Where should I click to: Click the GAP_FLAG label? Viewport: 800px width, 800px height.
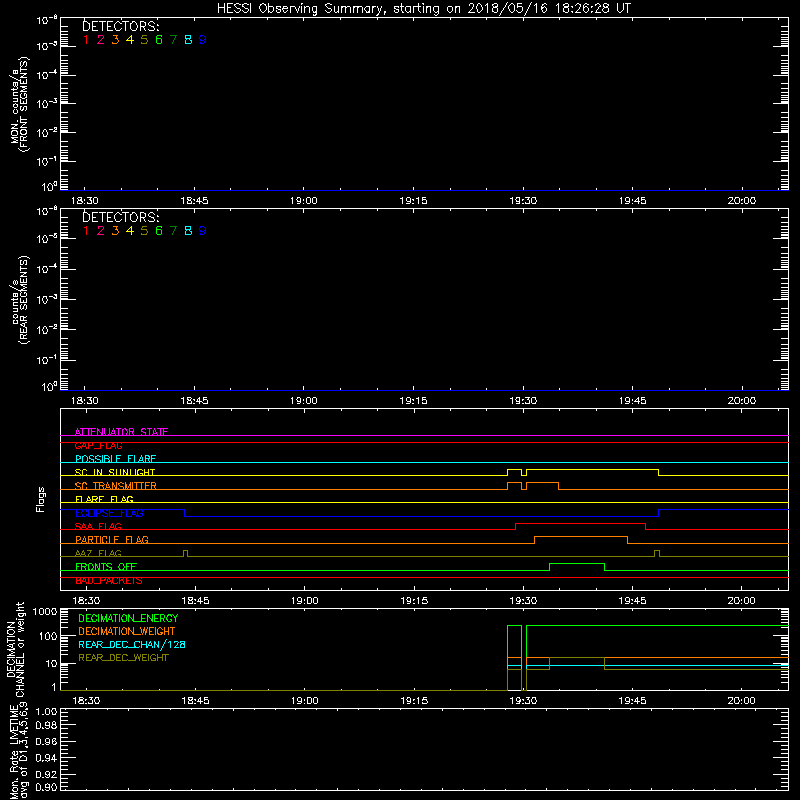coord(98,445)
